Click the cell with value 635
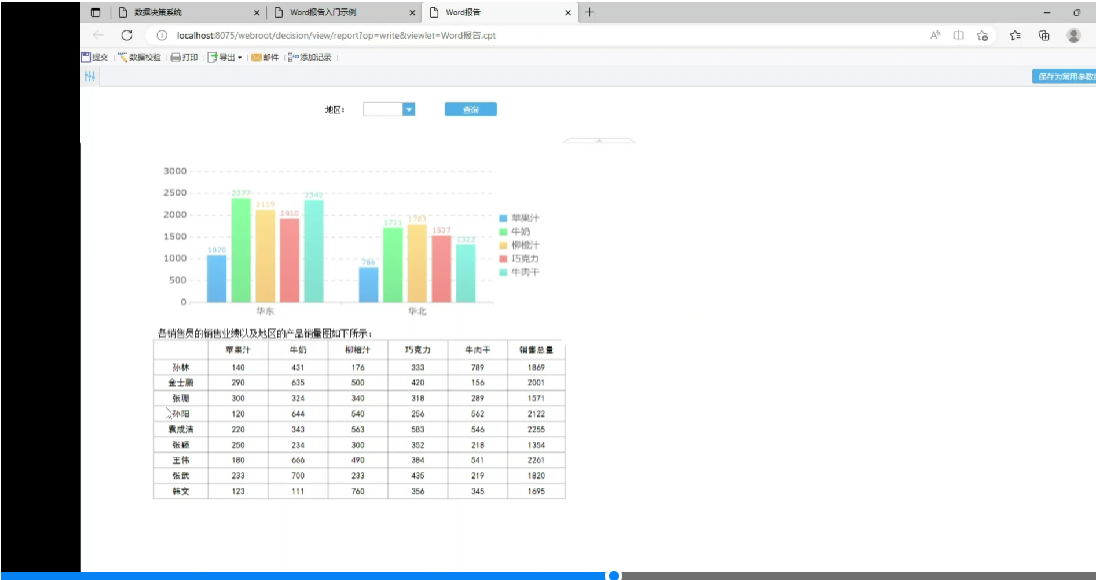The image size is (1096, 580). click(x=298, y=382)
